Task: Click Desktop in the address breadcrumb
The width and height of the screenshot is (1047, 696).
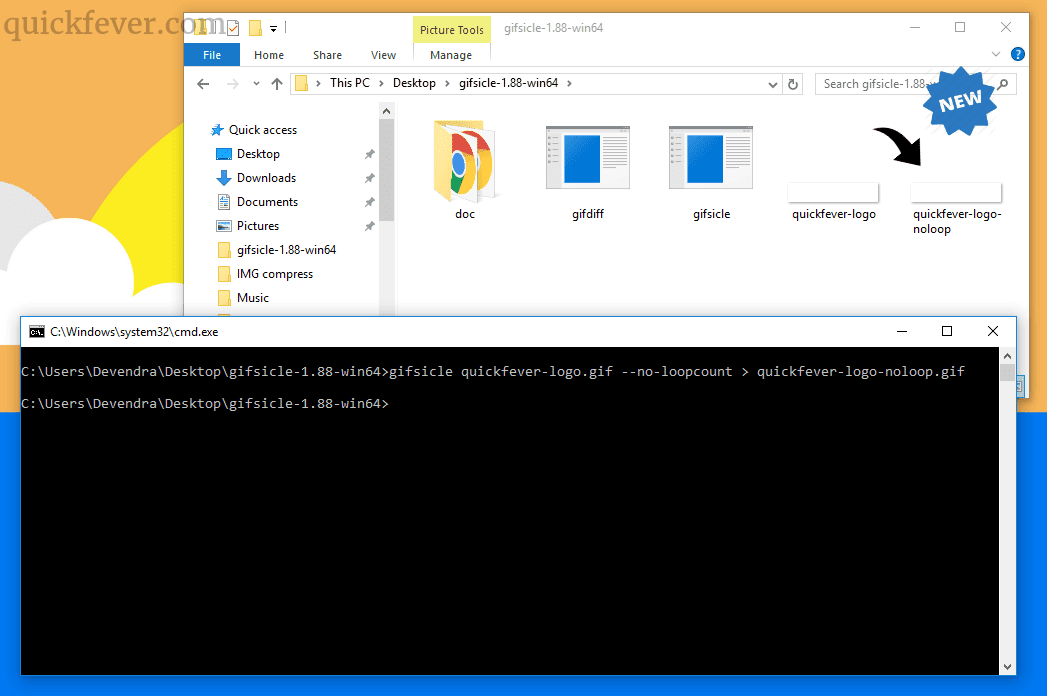Action: click(414, 83)
